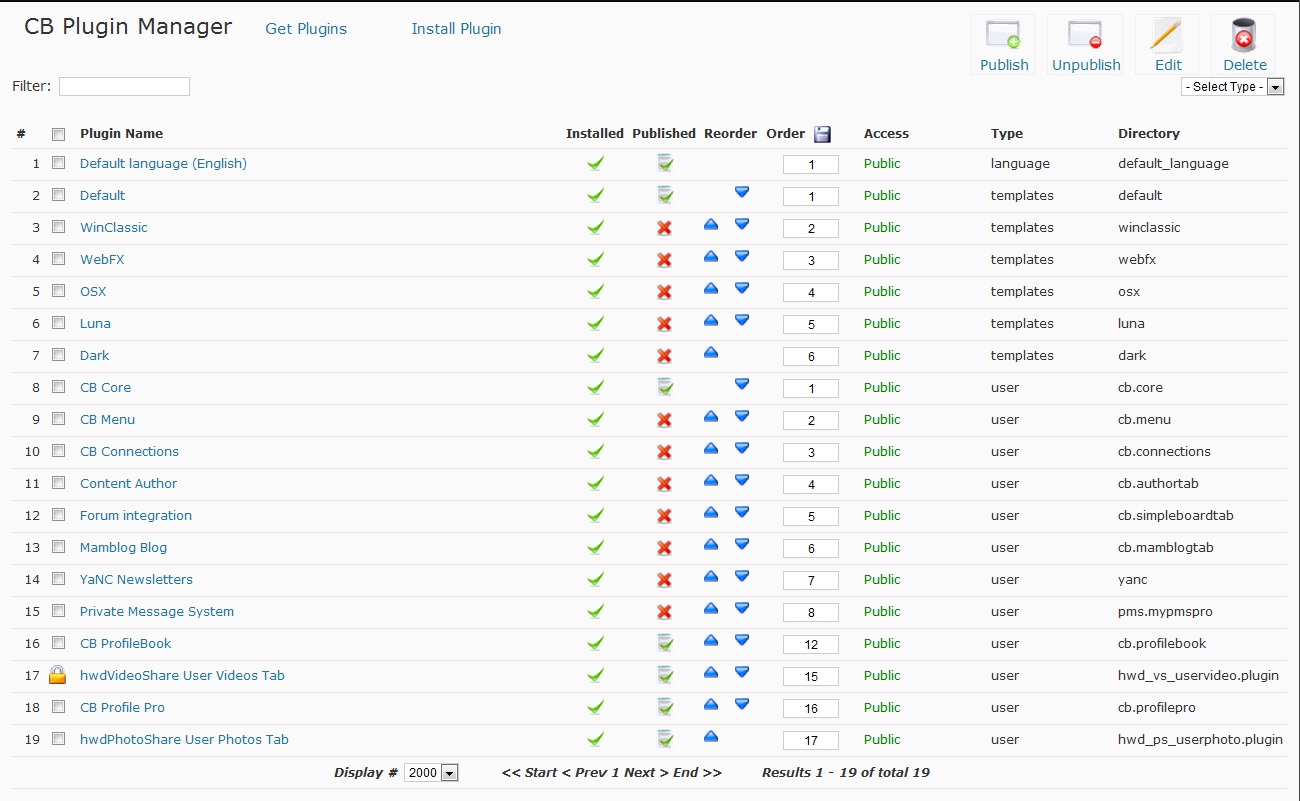
Task: Check the WinClassic row checkbox
Action: 58,227
